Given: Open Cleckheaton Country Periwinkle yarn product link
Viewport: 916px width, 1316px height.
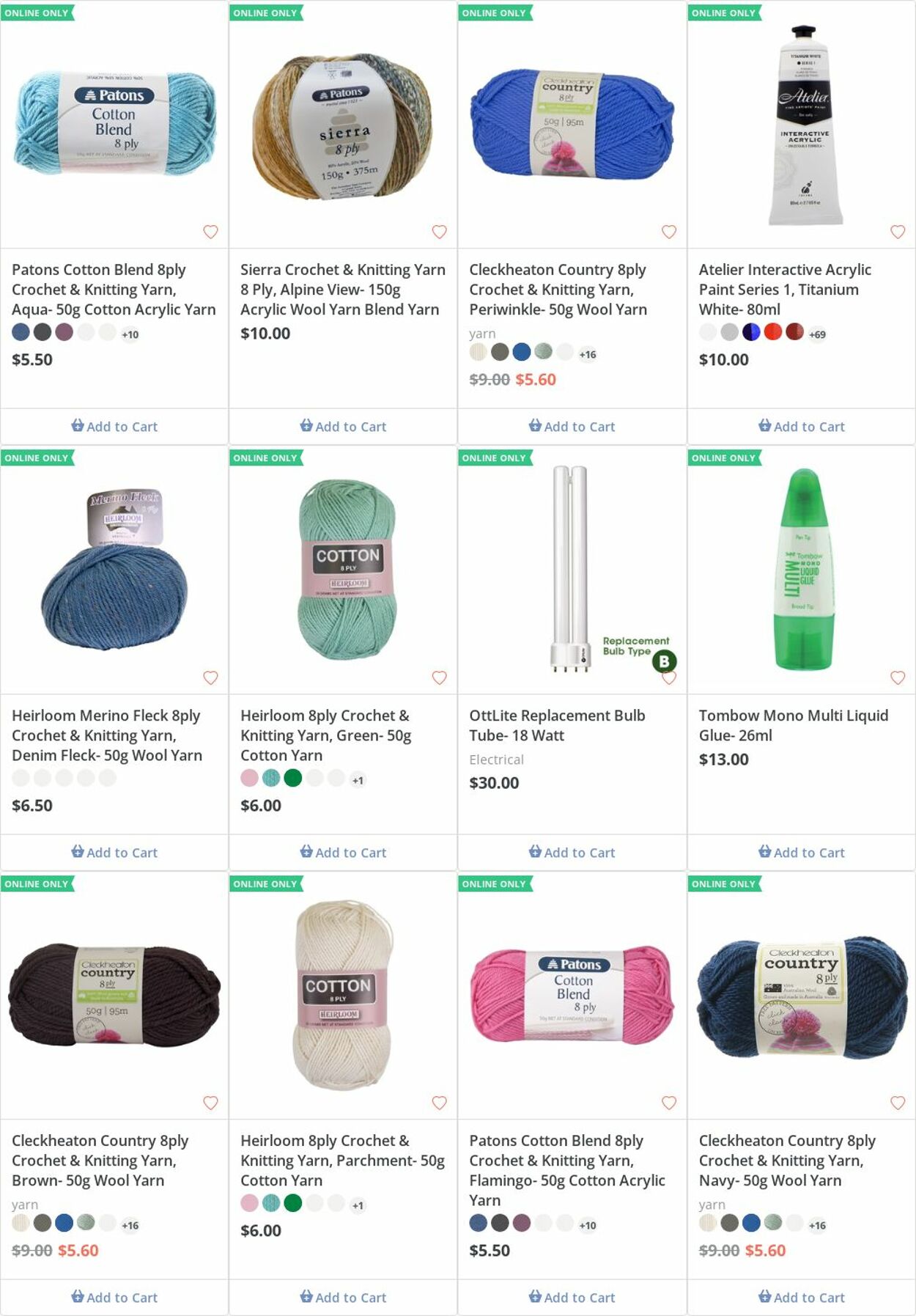Looking at the screenshot, I should [557, 290].
